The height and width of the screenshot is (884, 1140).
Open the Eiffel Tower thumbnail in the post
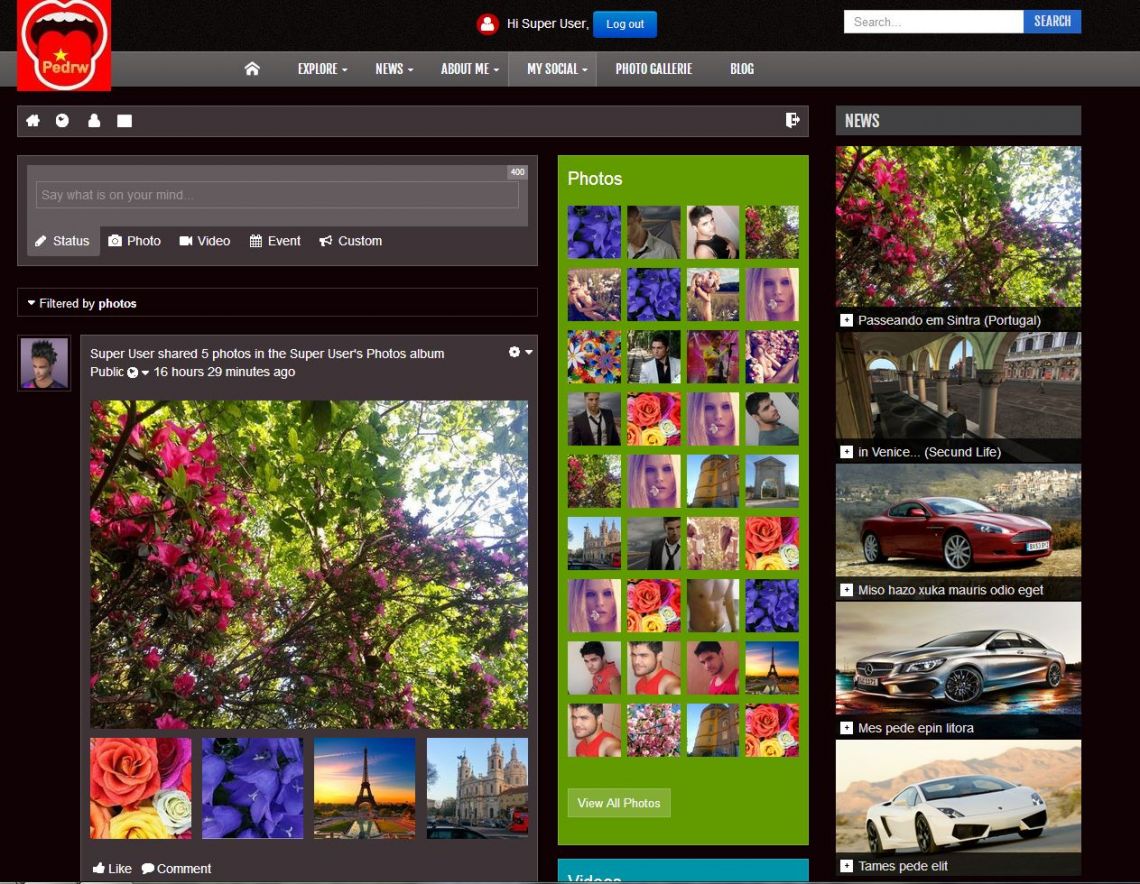coord(364,788)
